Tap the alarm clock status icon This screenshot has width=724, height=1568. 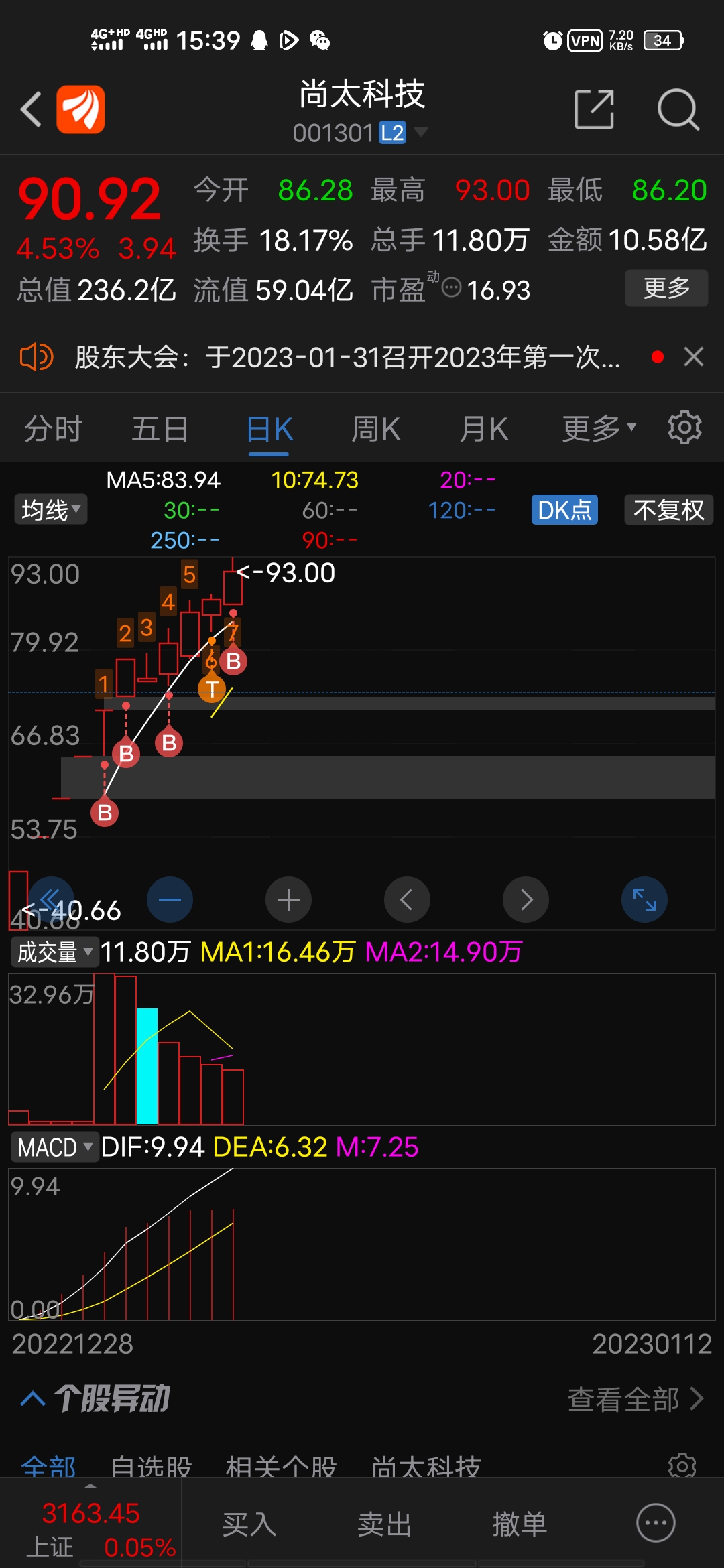552,41
